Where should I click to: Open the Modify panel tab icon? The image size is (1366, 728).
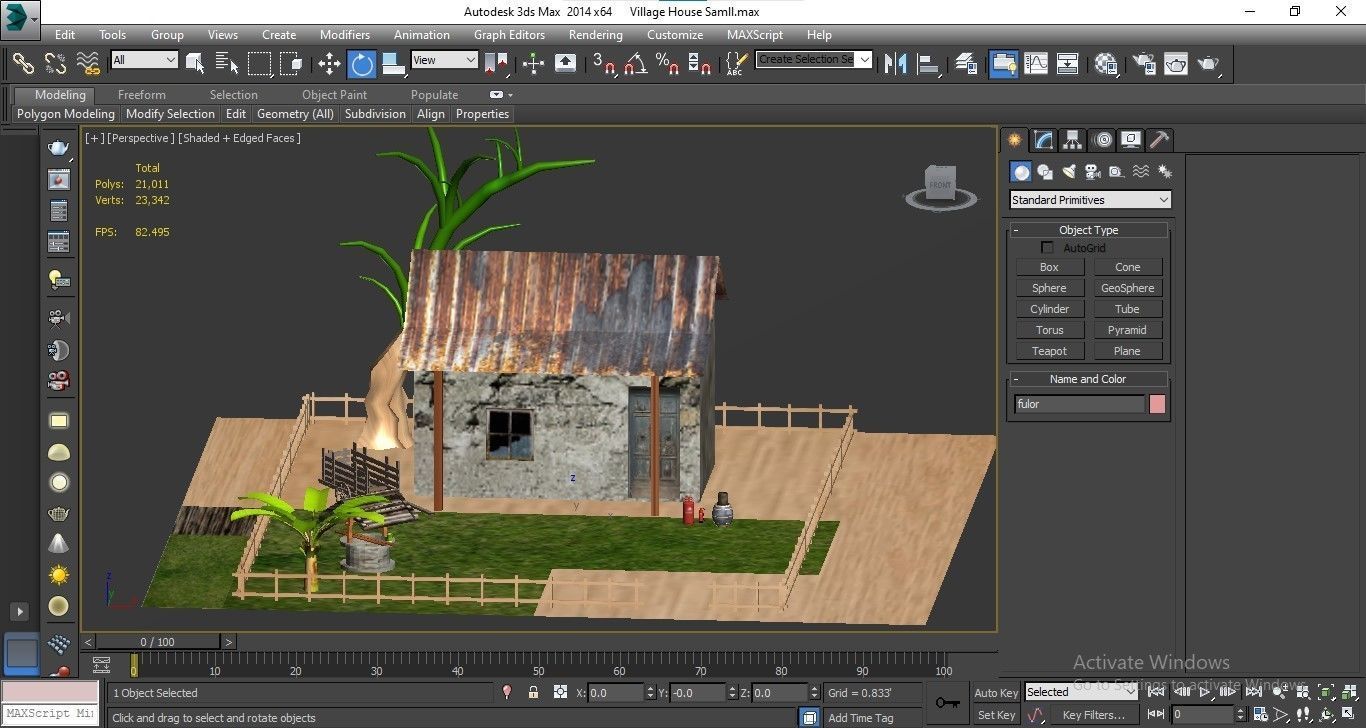coord(1043,140)
